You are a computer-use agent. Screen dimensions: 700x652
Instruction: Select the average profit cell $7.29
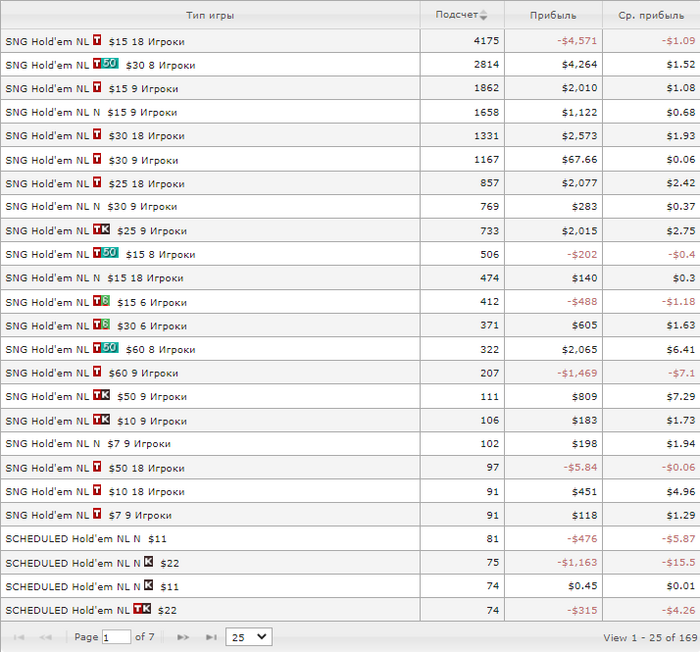pos(651,397)
